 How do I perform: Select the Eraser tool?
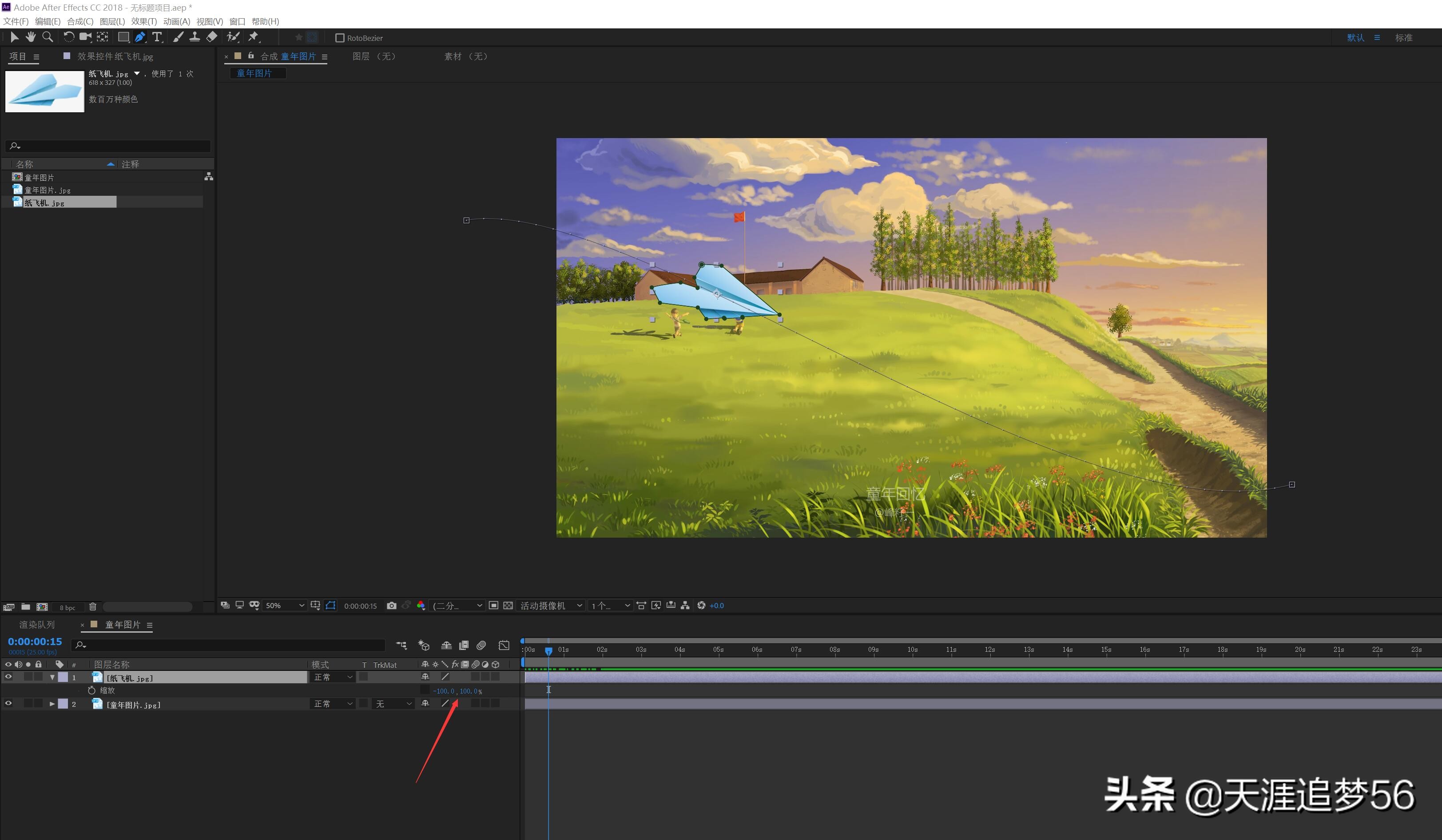[x=212, y=37]
